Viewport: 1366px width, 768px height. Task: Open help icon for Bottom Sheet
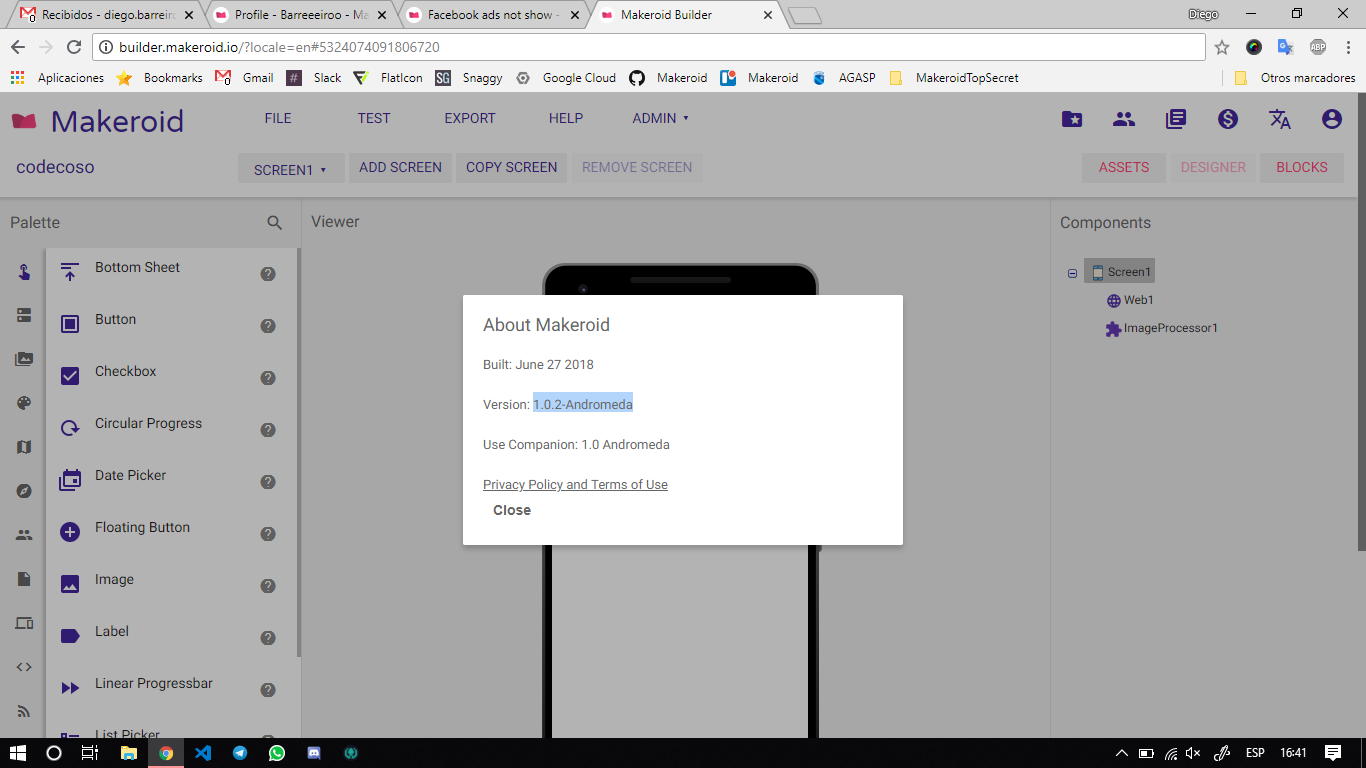pyautogui.click(x=268, y=274)
